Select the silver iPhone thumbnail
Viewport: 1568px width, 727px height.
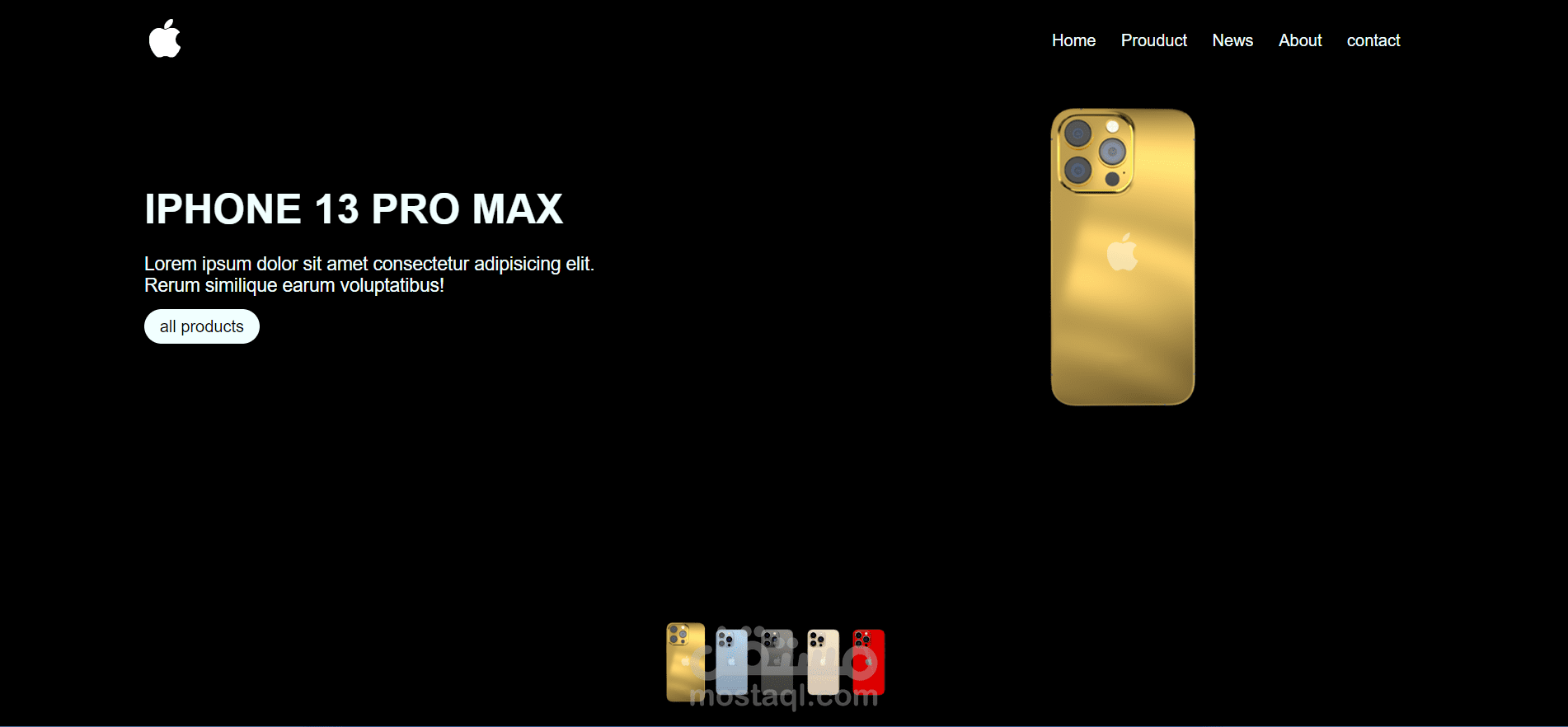(823, 662)
